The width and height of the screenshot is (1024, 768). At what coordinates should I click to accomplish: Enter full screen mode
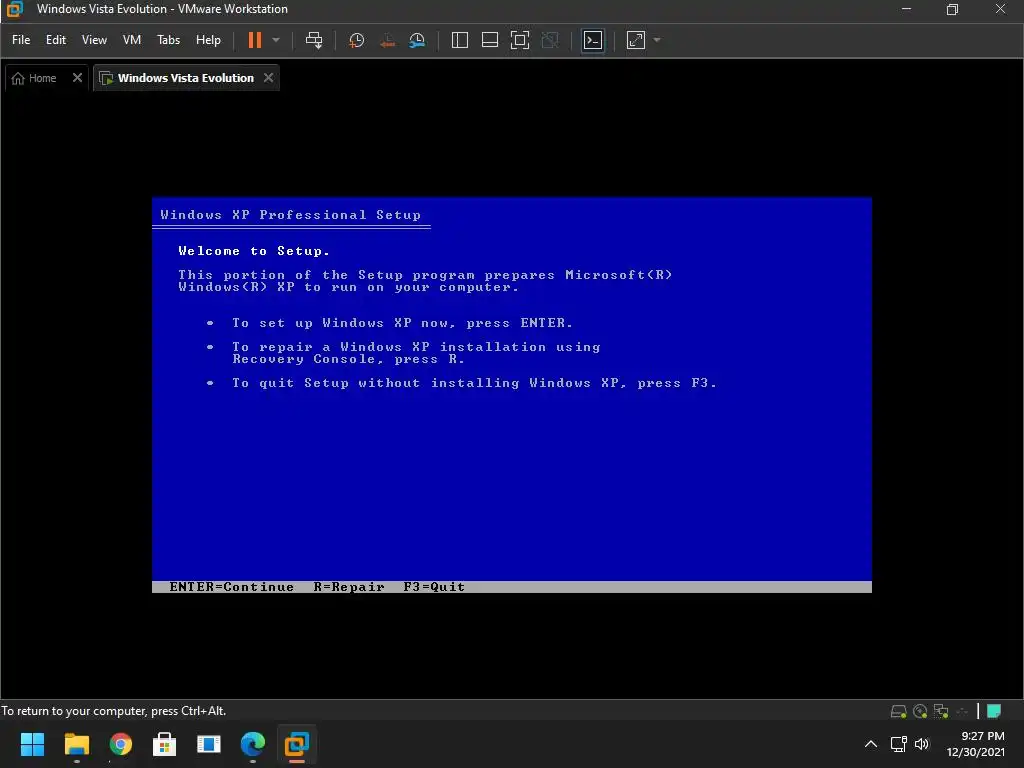pyautogui.click(x=520, y=40)
